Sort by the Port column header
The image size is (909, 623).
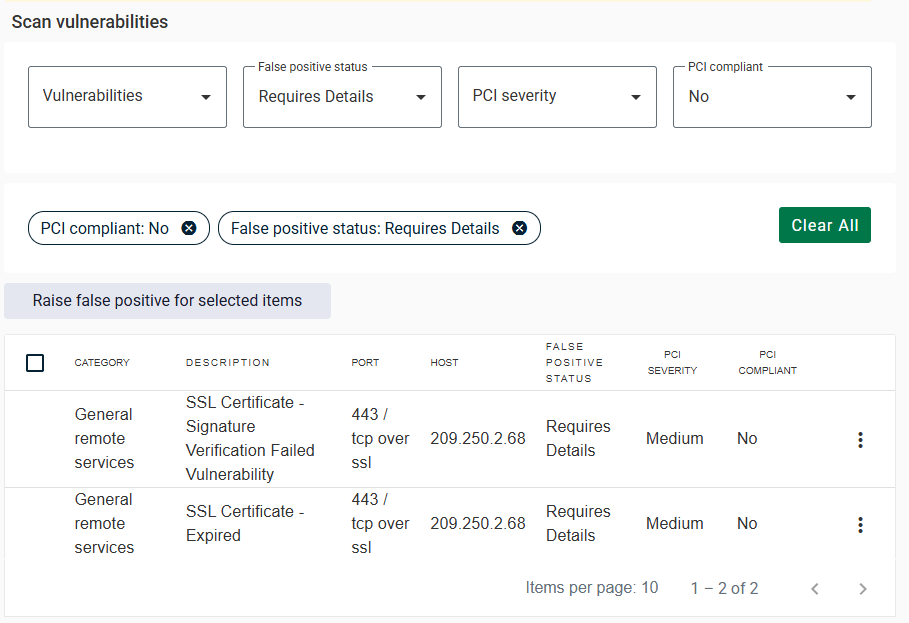pyautogui.click(x=365, y=363)
